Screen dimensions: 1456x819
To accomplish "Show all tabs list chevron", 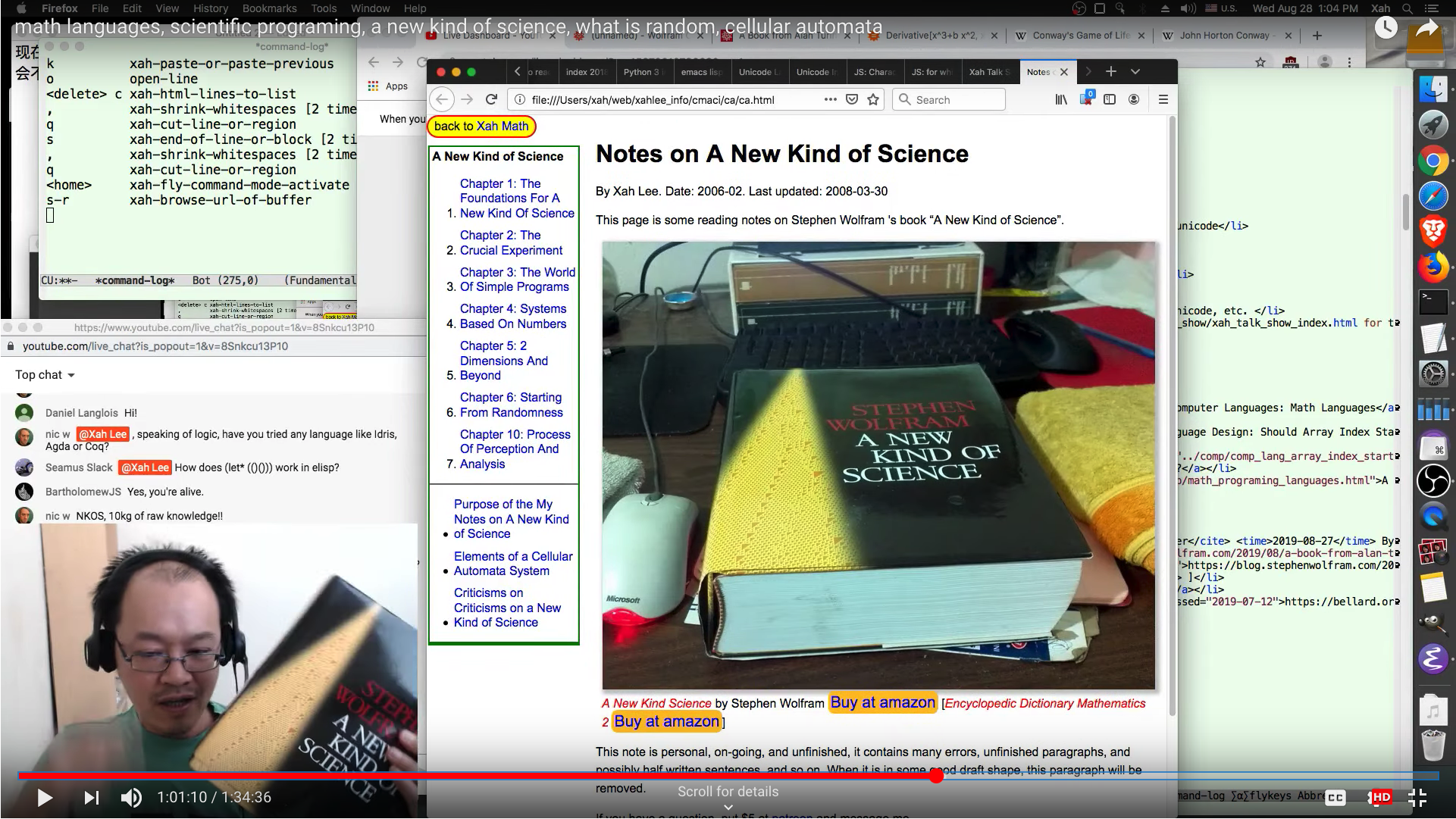I will [1135, 71].
